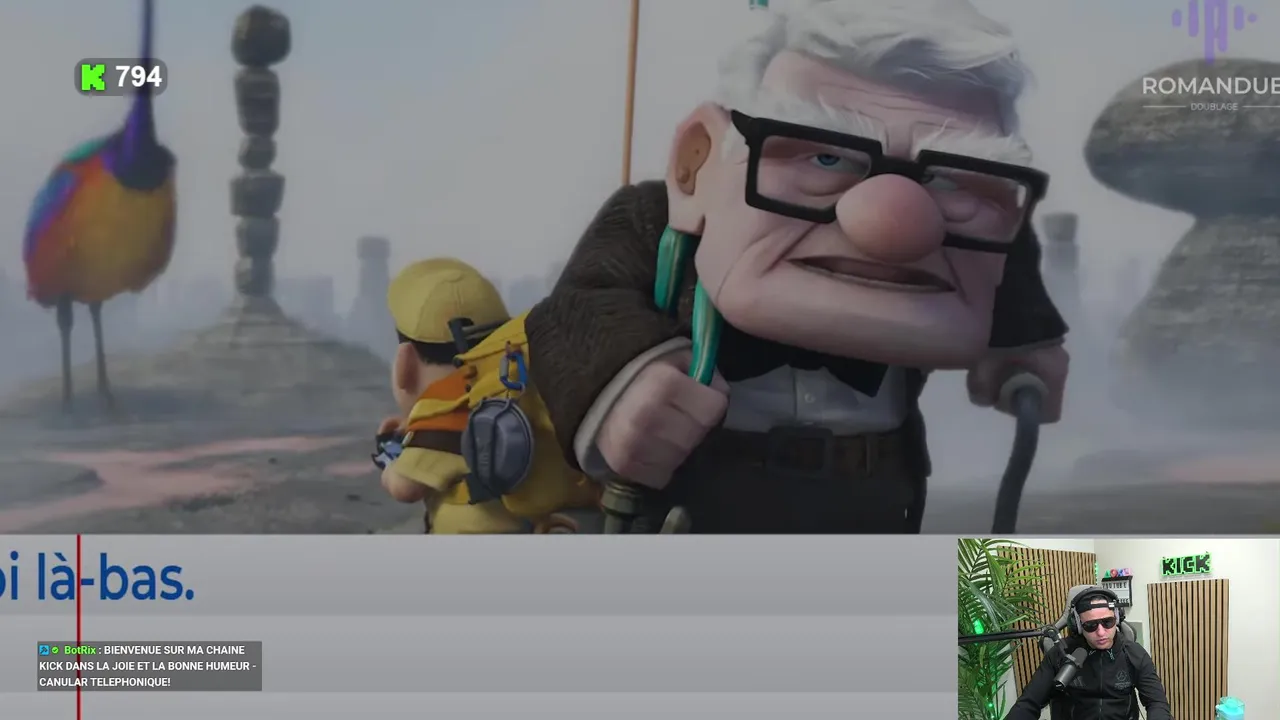This screenshot has width=1280, height=720.
Task: Click the blue 'là-bas.' subtitle text
Action: click(115, 580)
